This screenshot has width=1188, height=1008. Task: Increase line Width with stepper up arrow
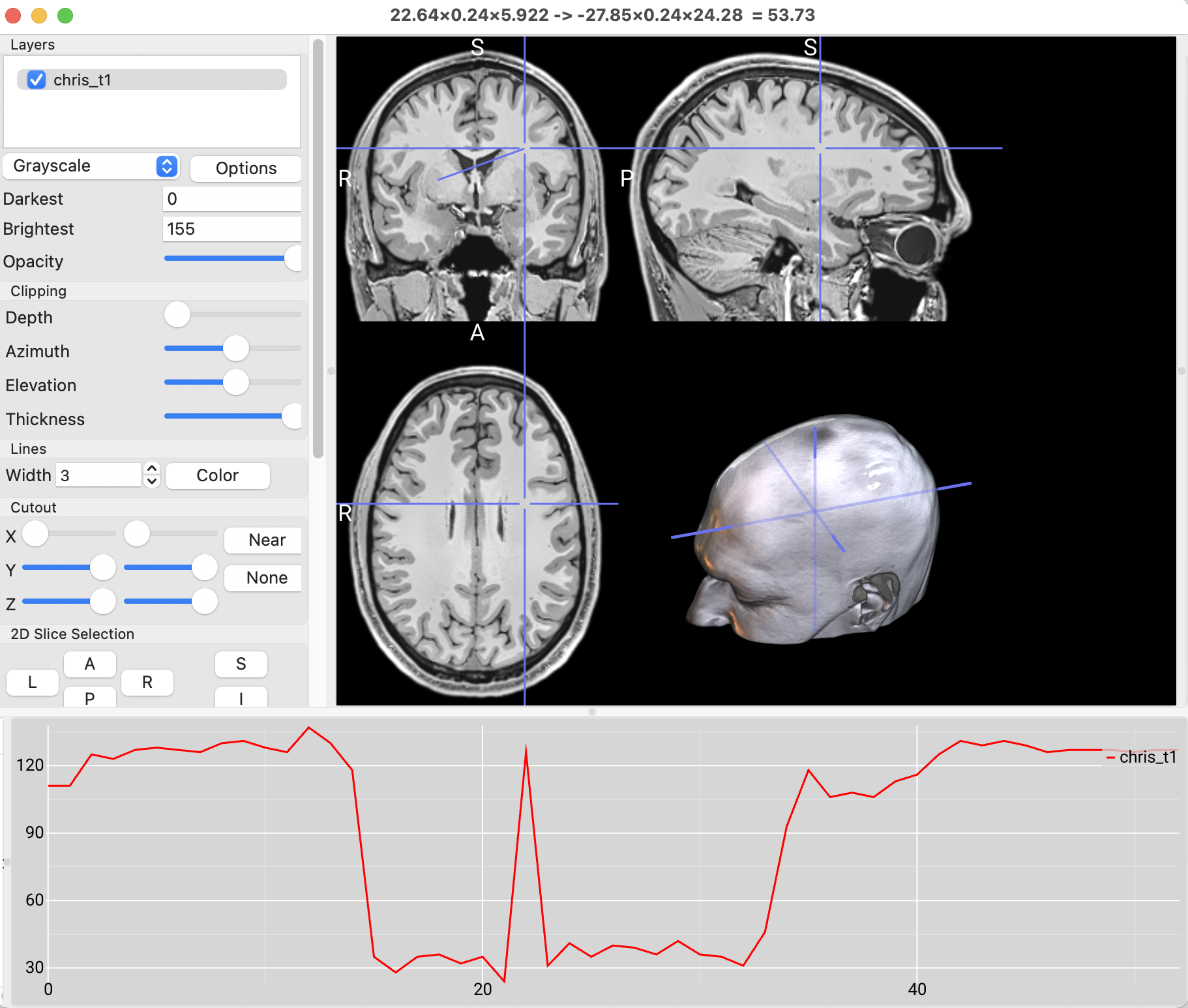point(152,469)
